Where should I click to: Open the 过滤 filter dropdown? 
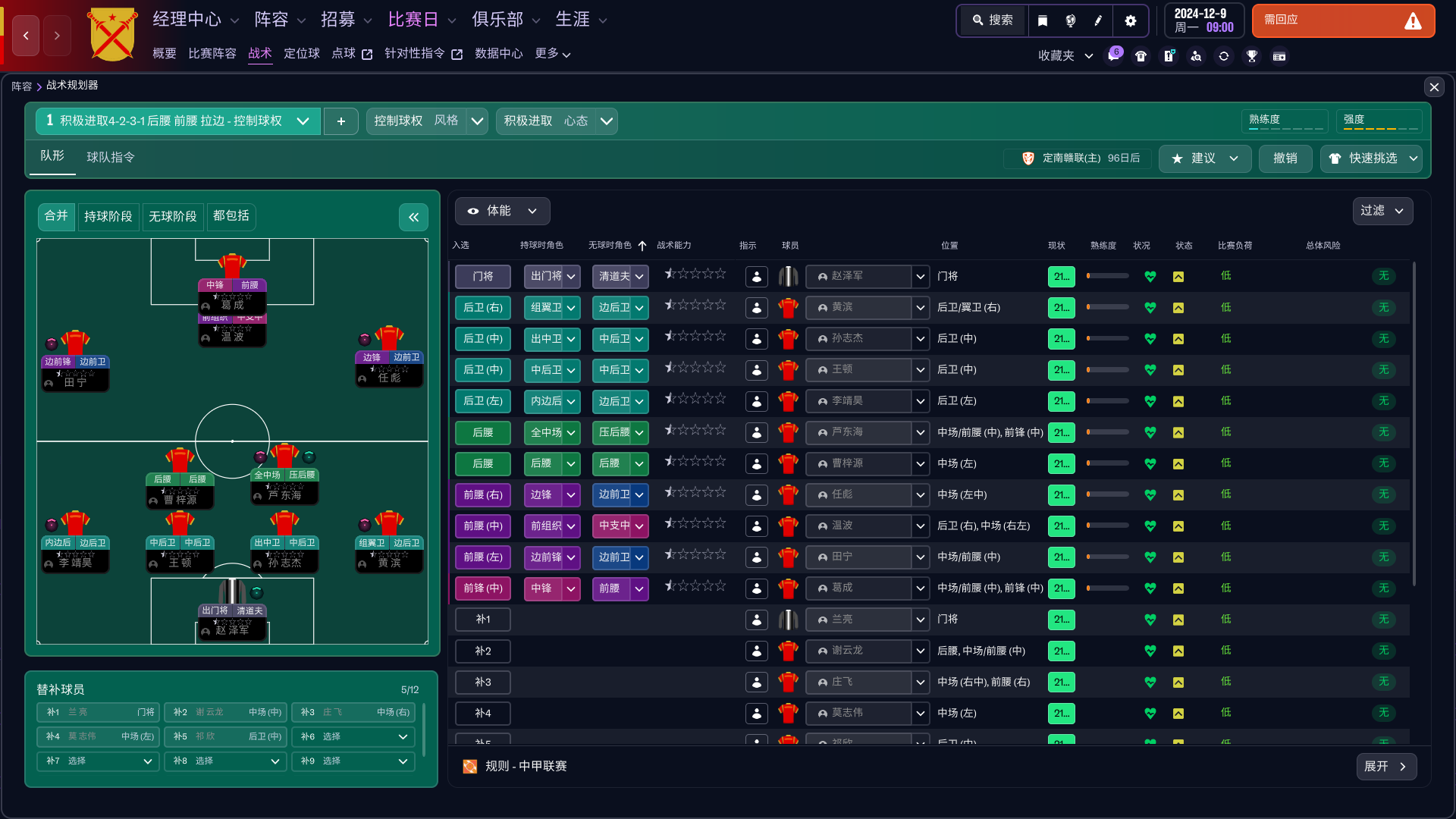pos(1382,211)
